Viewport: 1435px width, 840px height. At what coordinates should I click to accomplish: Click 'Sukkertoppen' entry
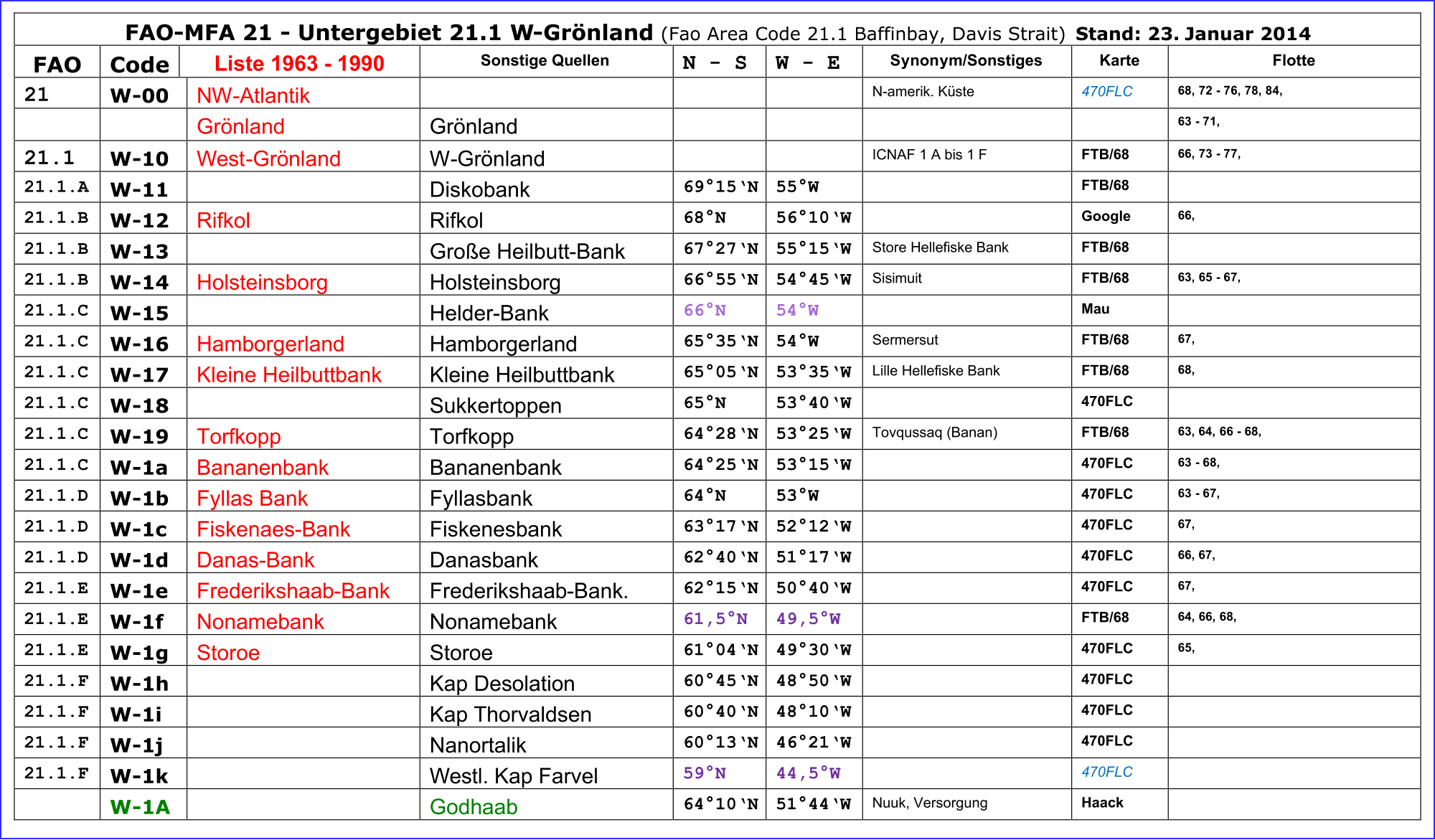click(495, 405)
